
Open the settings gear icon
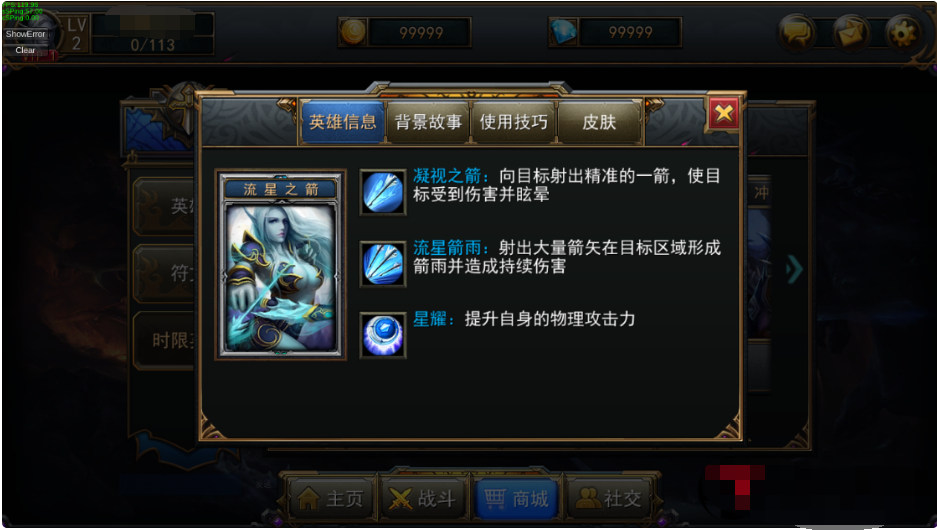(902, 32)
